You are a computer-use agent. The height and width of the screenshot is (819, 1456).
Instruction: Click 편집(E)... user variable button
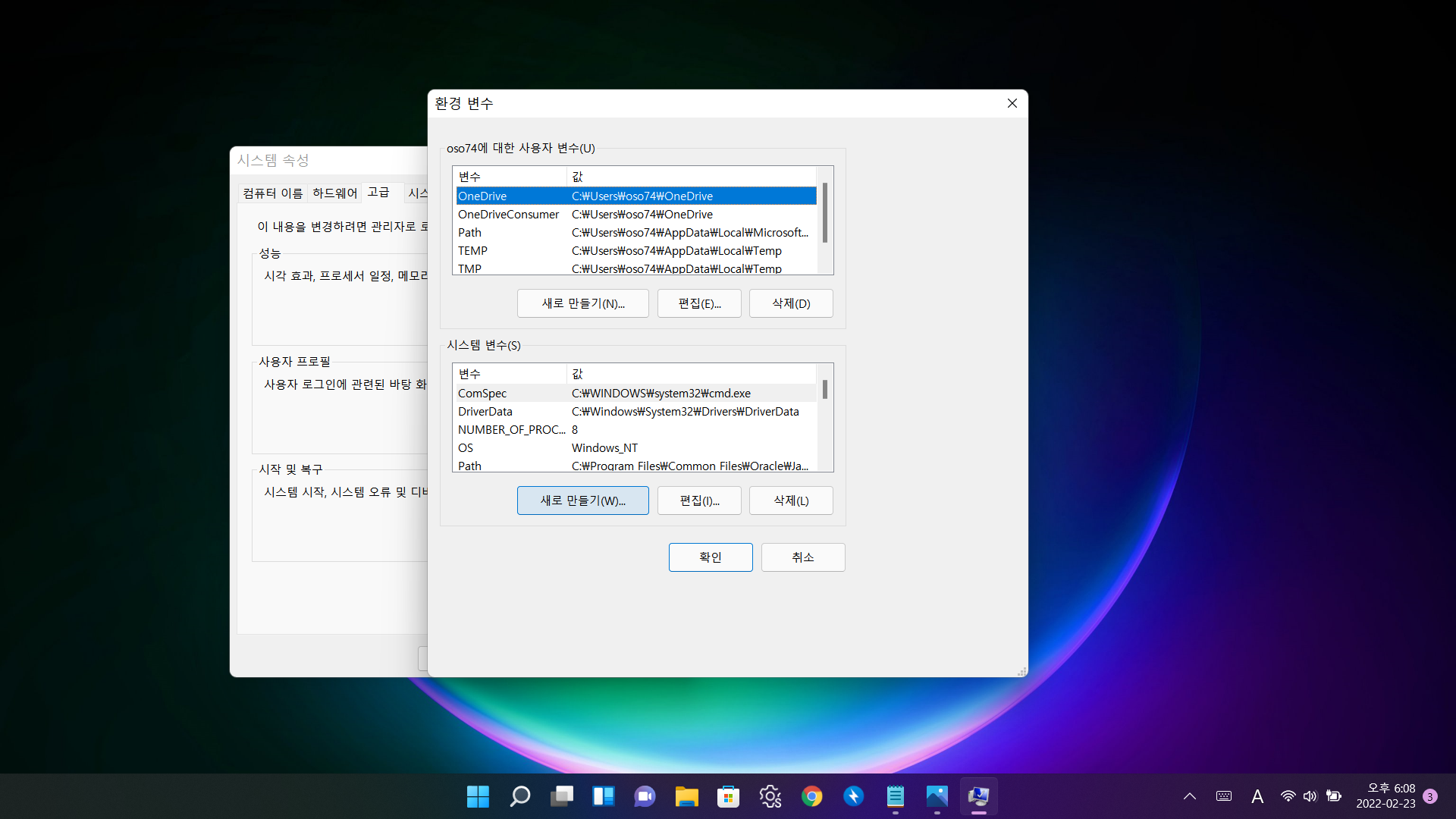[699, 303]
